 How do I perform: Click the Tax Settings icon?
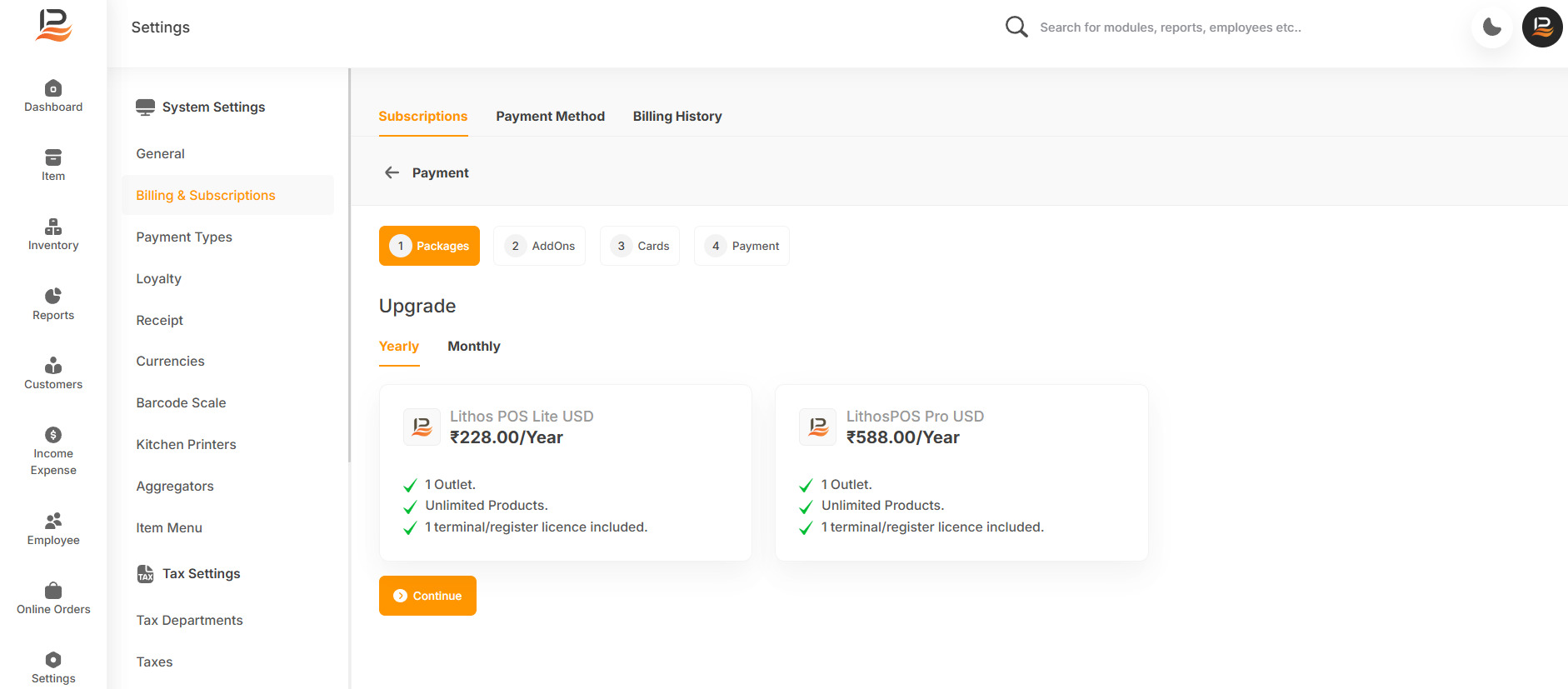point(145,573)
